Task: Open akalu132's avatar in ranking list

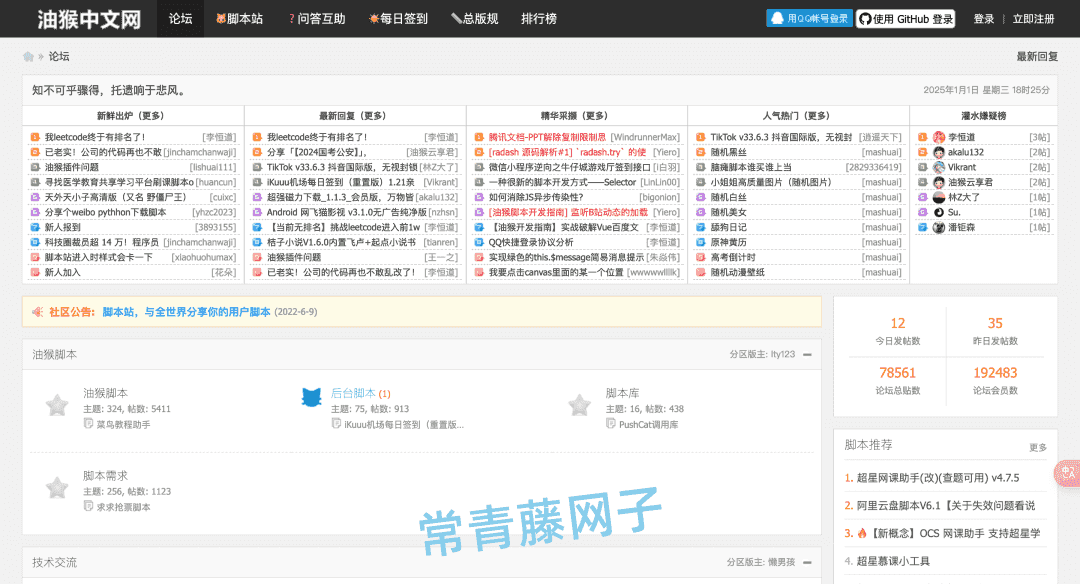Action: [939, 152]
